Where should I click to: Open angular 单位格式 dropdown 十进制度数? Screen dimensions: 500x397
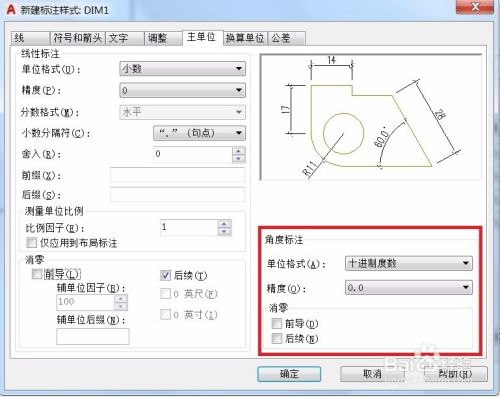(409, 263)
